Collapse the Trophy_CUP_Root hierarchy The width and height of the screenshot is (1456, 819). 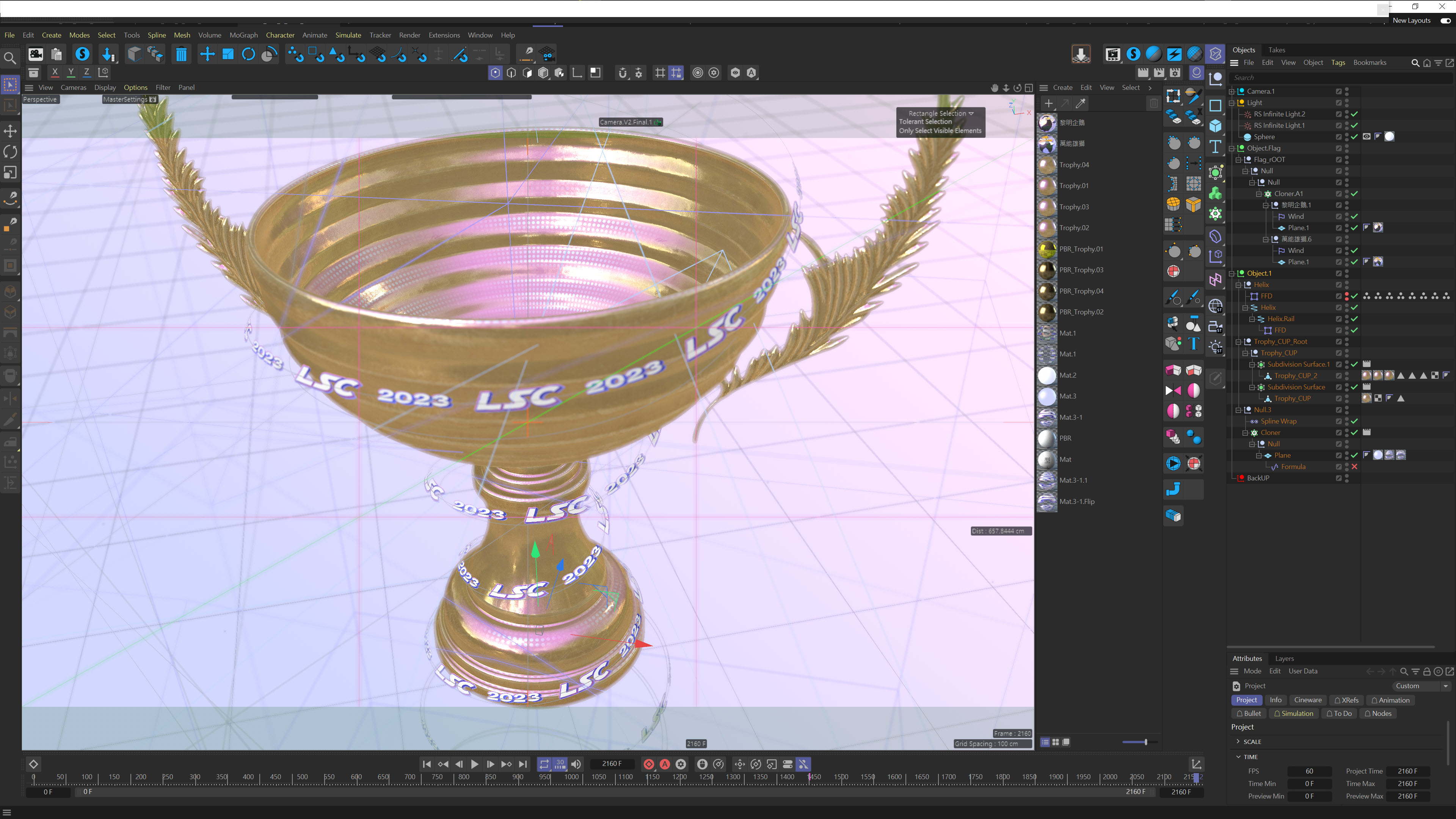click(x=1238, y=342)
